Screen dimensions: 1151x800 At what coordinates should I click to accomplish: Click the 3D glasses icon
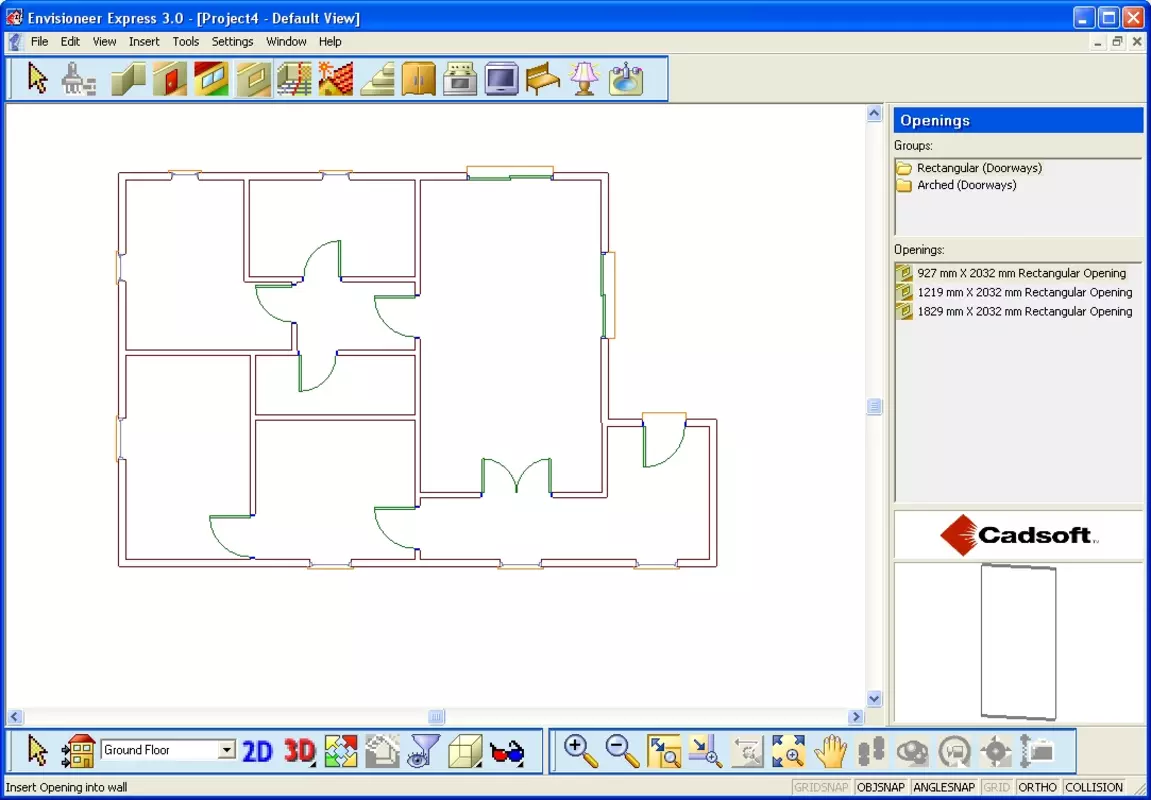(x=507, y=752)
